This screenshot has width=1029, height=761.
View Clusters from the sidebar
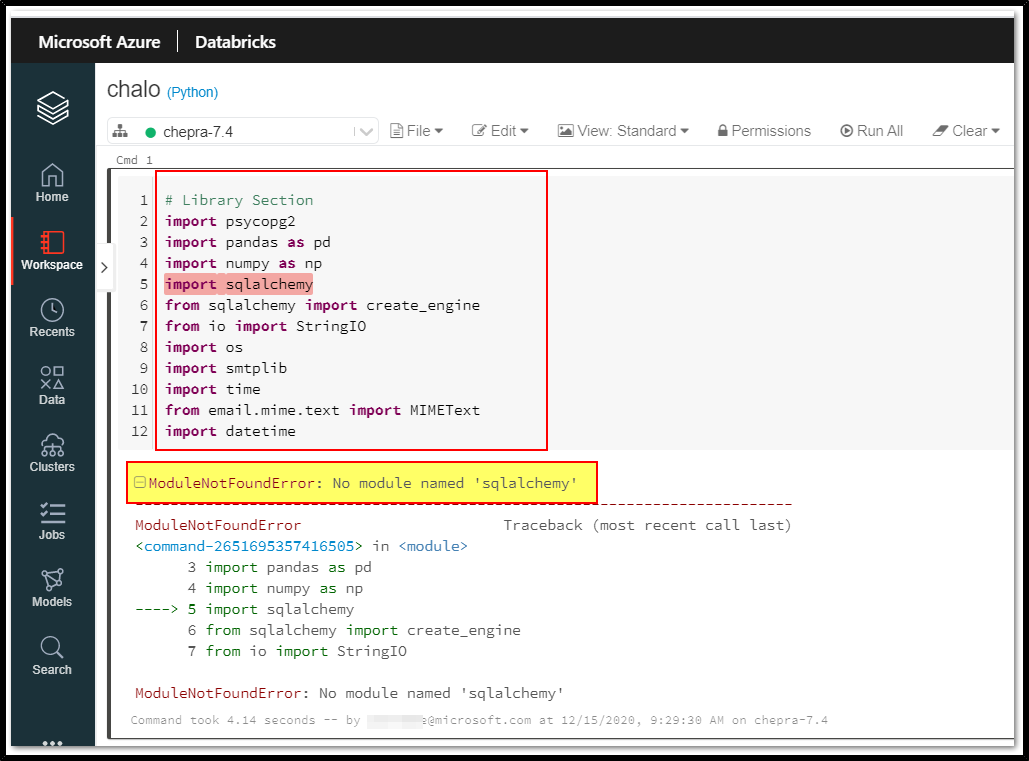tap(51, 452)
